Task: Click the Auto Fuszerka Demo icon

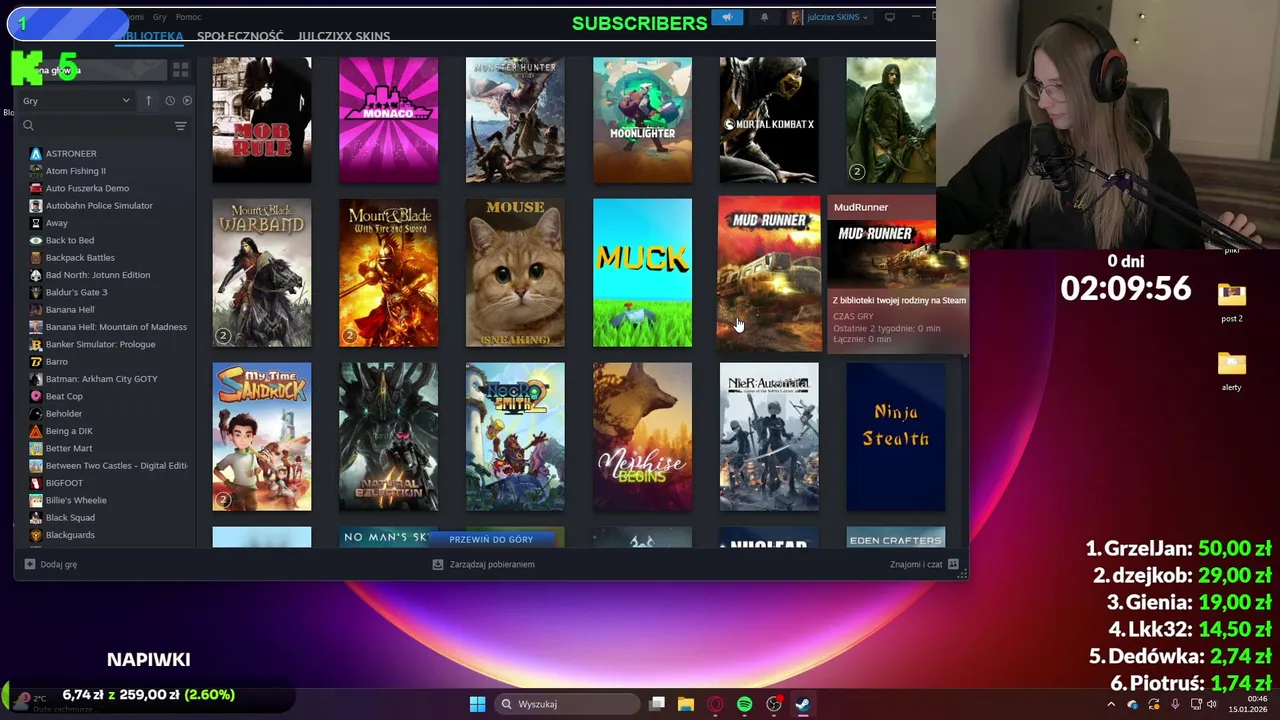Action: 36,188
